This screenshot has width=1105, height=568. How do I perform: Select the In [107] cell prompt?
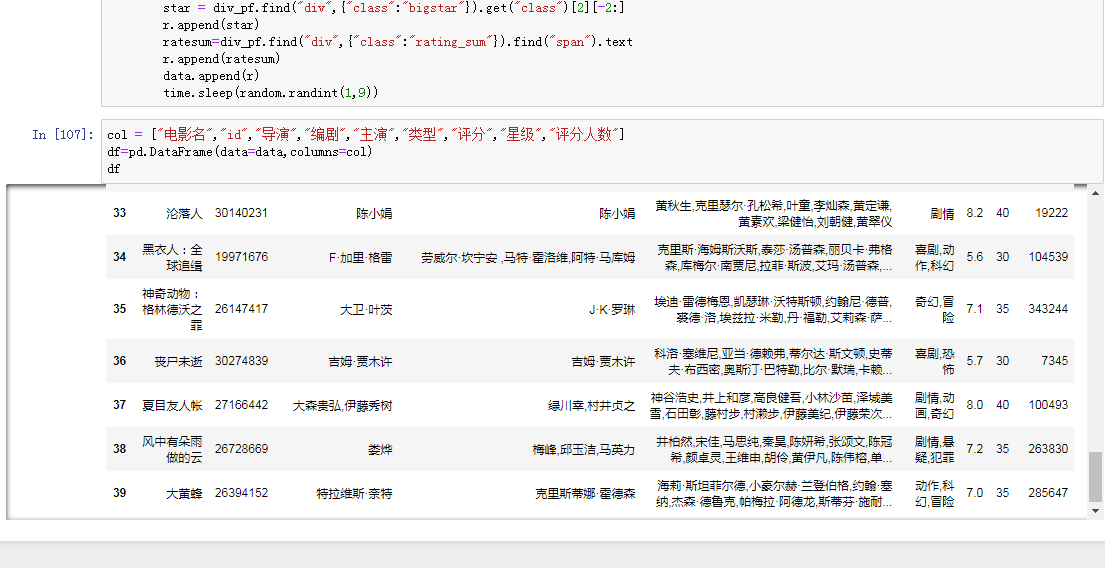[x=63, y=134]
